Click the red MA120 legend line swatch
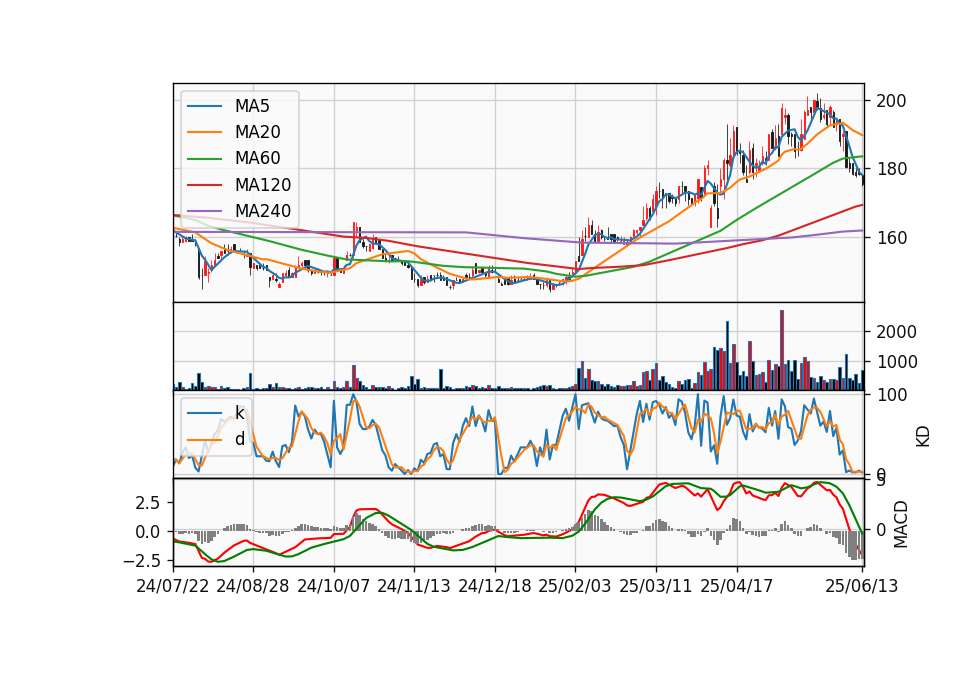The height and width of the screenshot is (690, 960). point(204,185)
